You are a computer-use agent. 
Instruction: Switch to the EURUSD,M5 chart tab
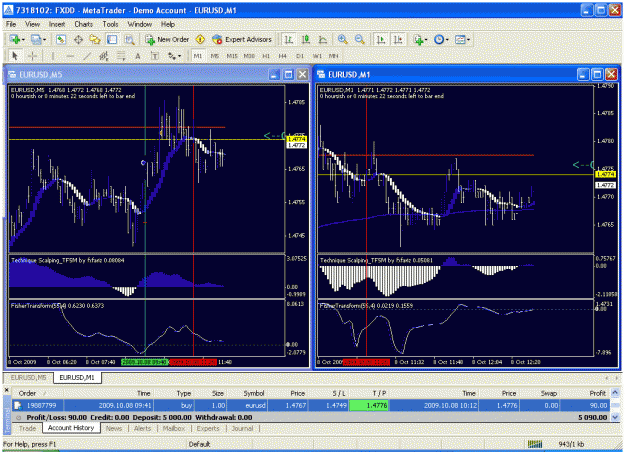tap(28, 377)
